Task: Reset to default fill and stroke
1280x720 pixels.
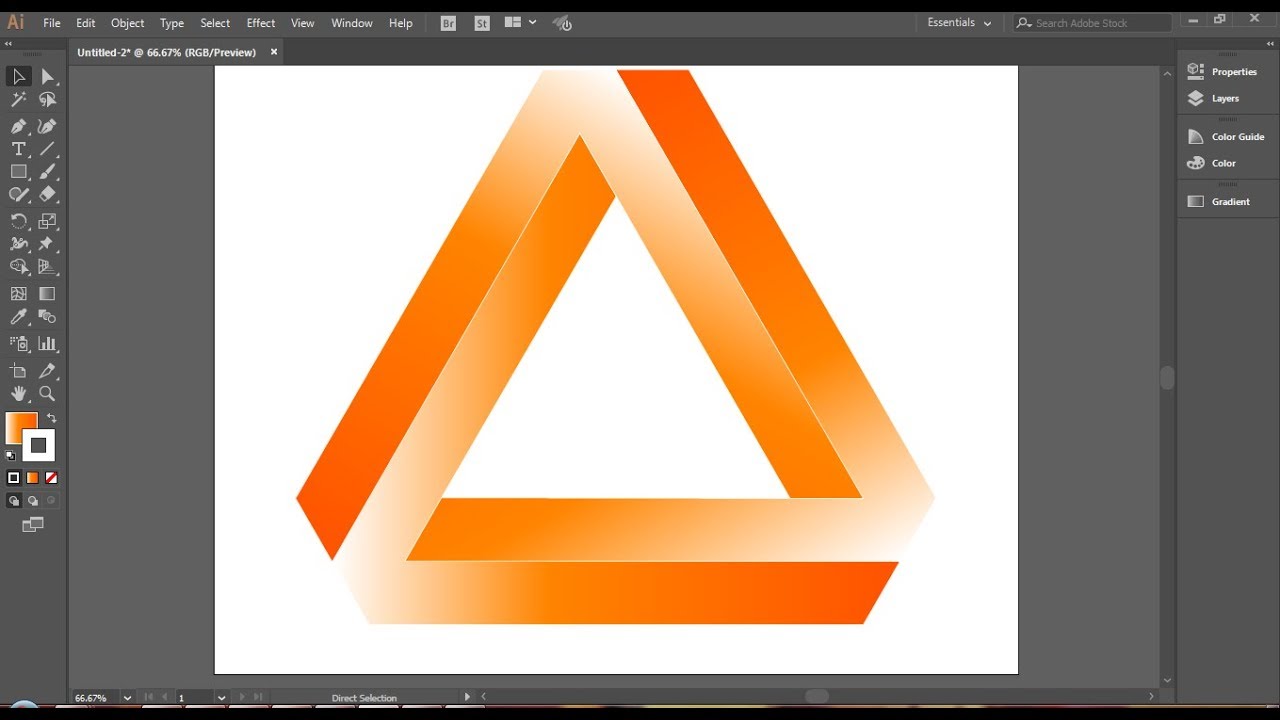Action: 10,456
